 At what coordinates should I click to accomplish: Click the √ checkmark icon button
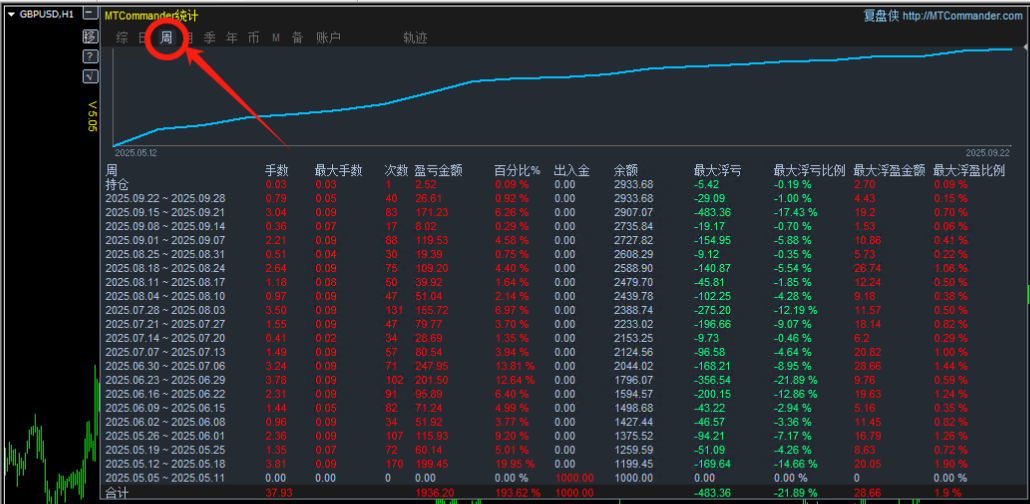90,75
